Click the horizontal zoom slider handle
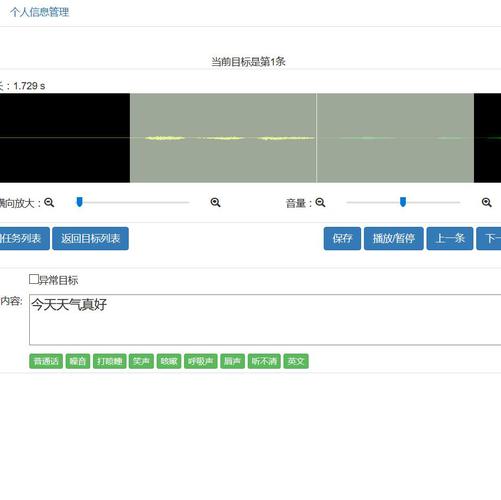This screenshot has width=501, height=500. click(79, 202)
